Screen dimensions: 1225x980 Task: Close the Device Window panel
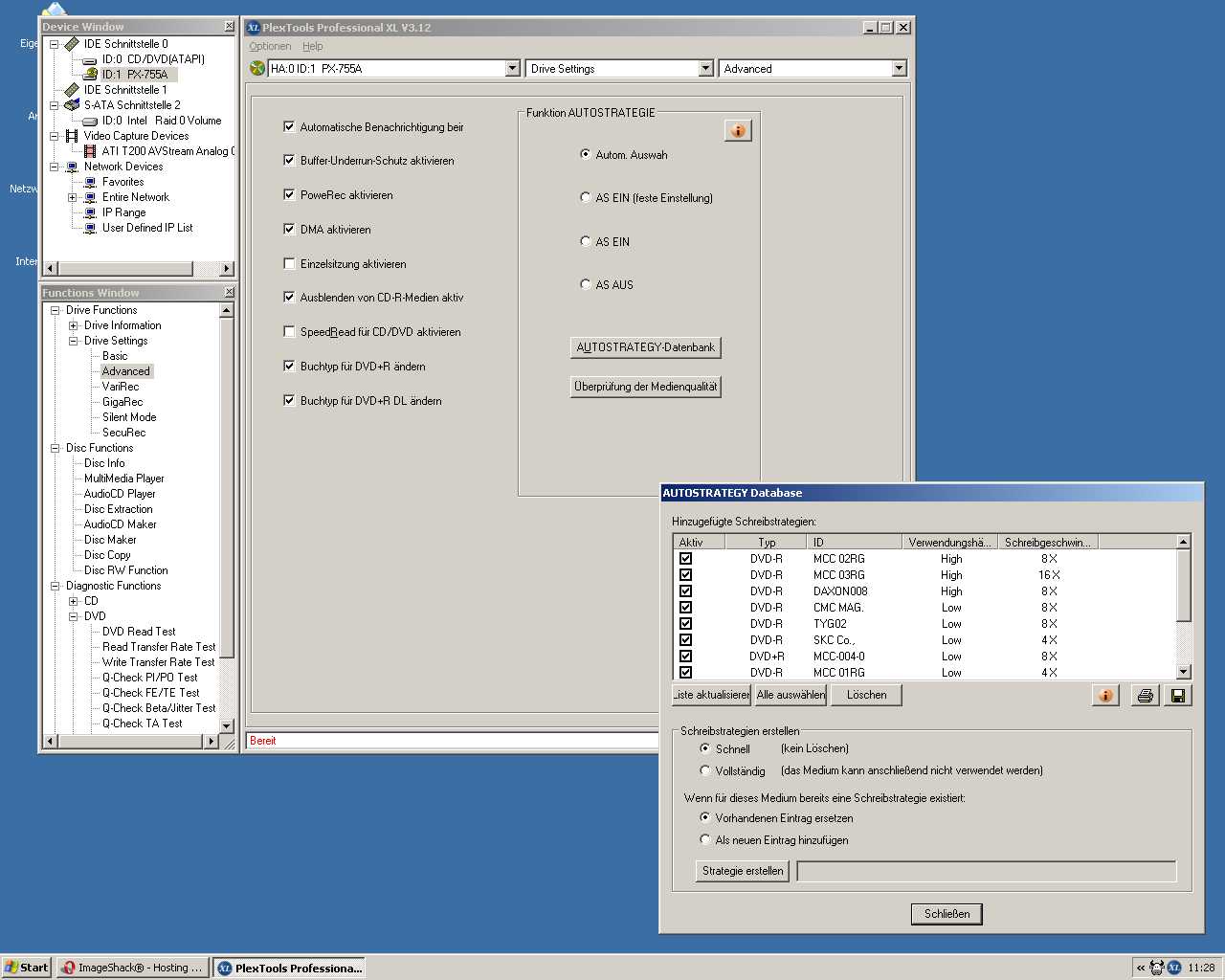[x=229, y=27]
